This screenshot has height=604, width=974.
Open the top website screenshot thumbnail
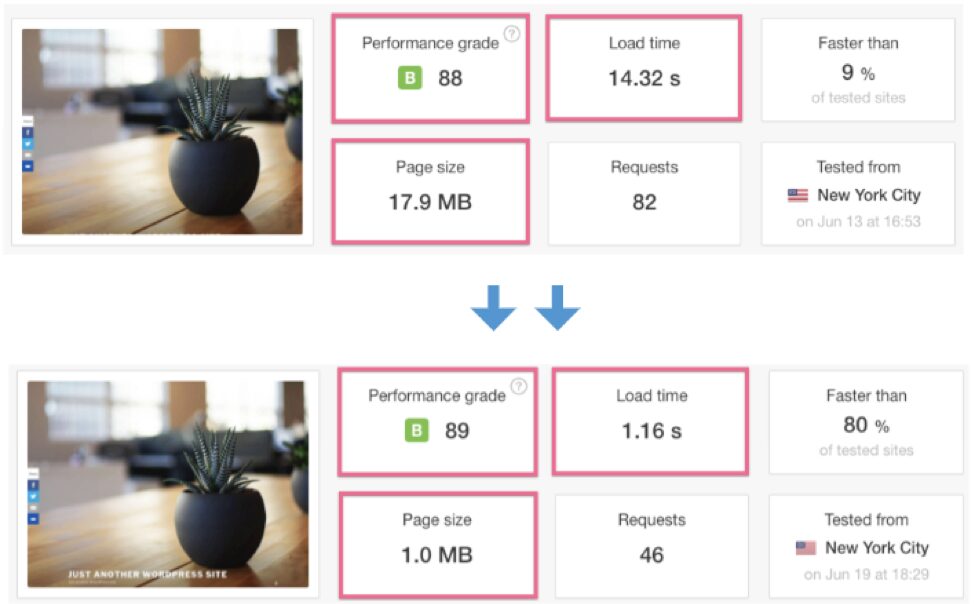pyautogui.click(x=162, y=132)
